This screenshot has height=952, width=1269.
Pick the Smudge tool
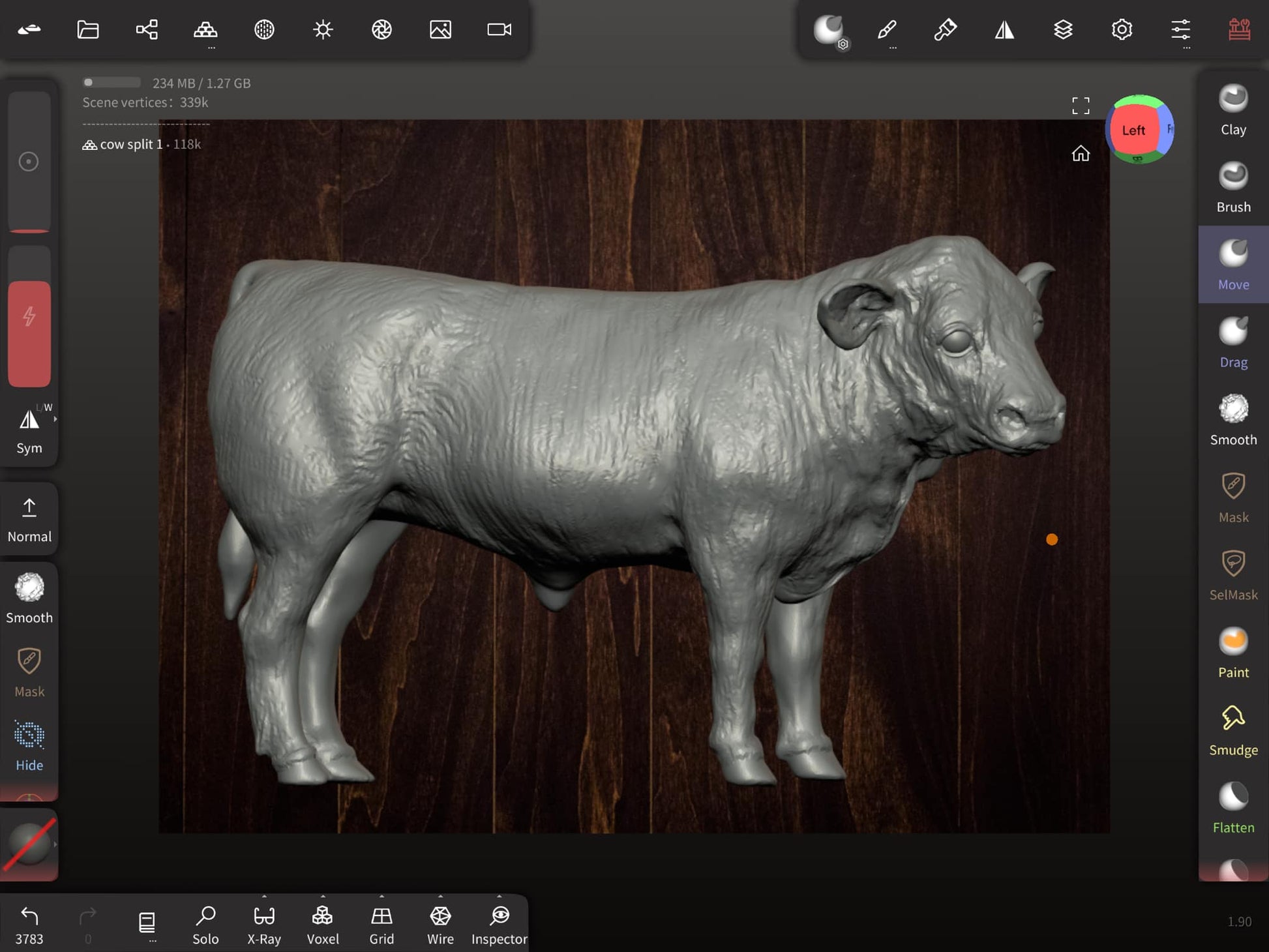(1232, 730)
